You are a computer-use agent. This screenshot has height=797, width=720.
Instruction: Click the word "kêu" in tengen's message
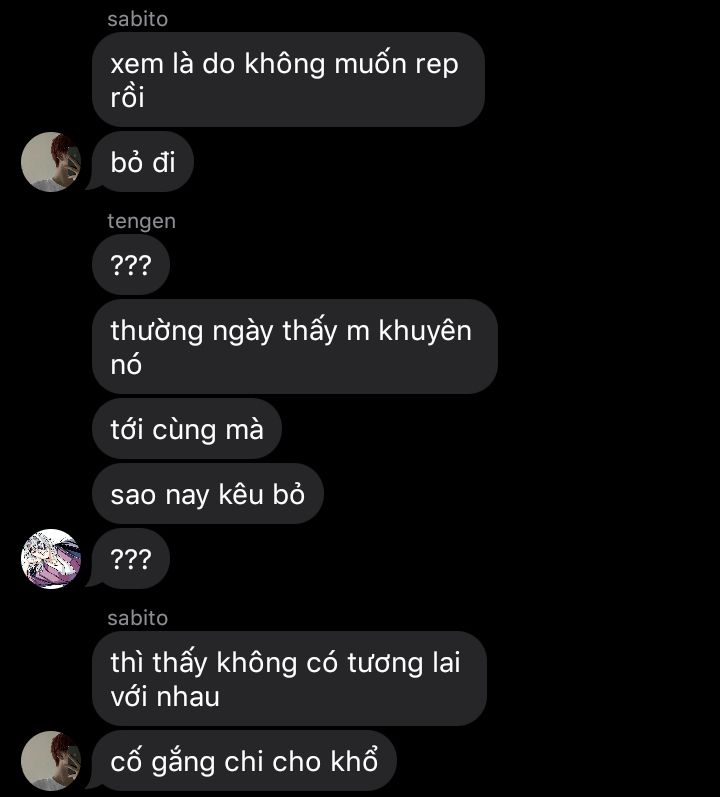click(241, 494)
